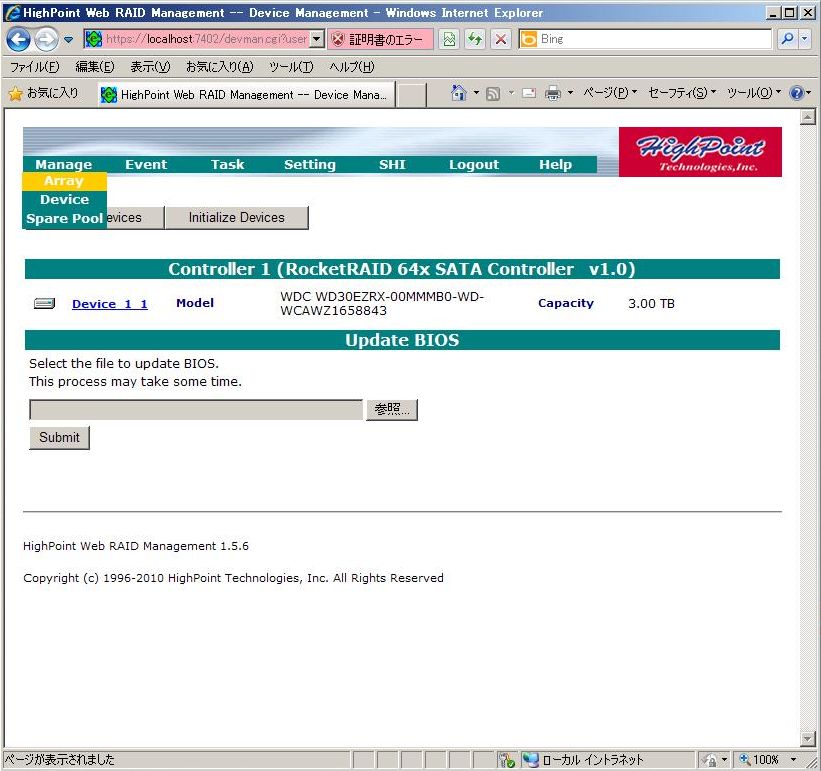Select Spare Pool from the Manage submenu
The image size is (821, 771).
click(64, 218)
